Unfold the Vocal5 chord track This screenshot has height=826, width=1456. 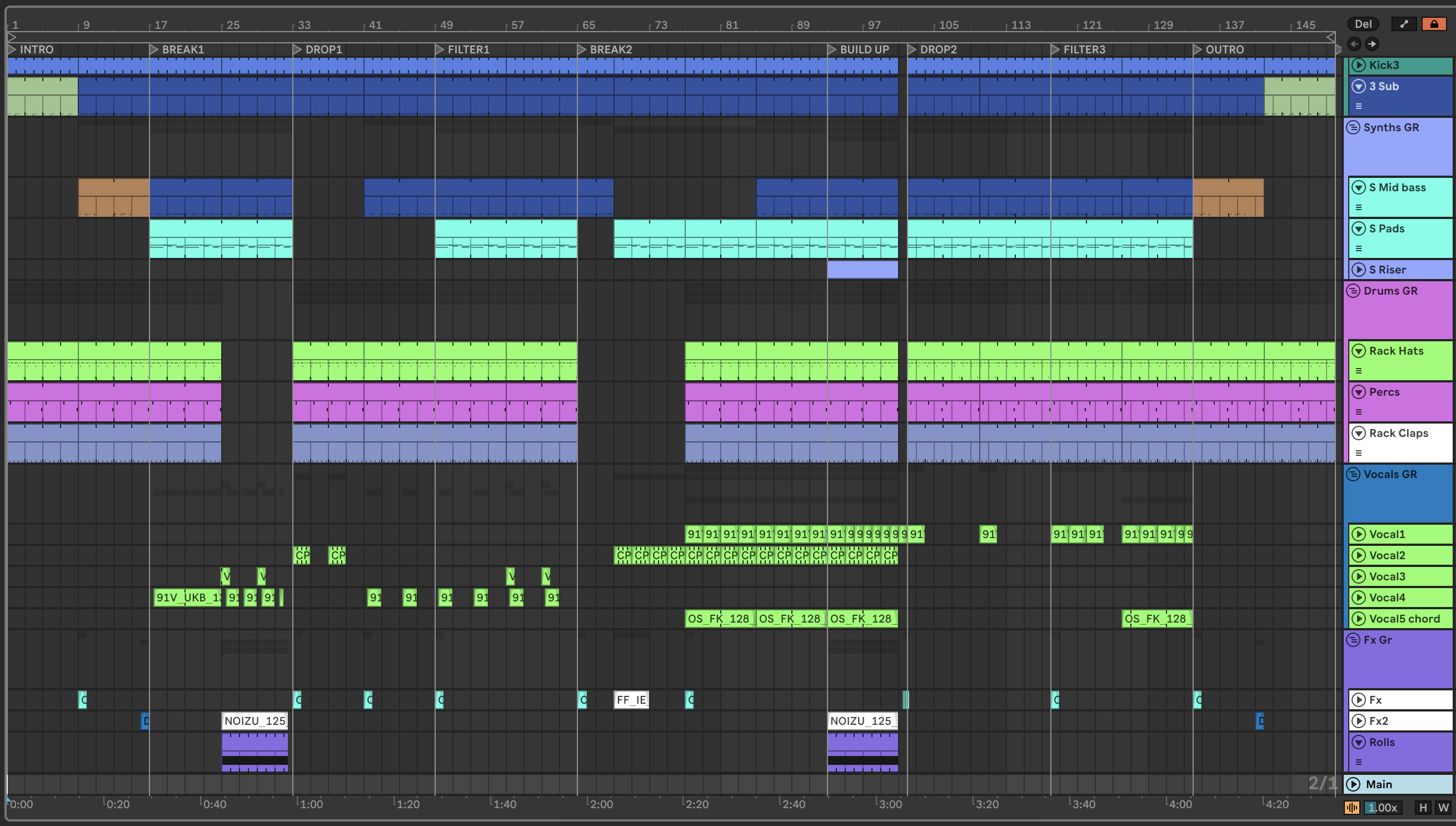coord(1358,619)
